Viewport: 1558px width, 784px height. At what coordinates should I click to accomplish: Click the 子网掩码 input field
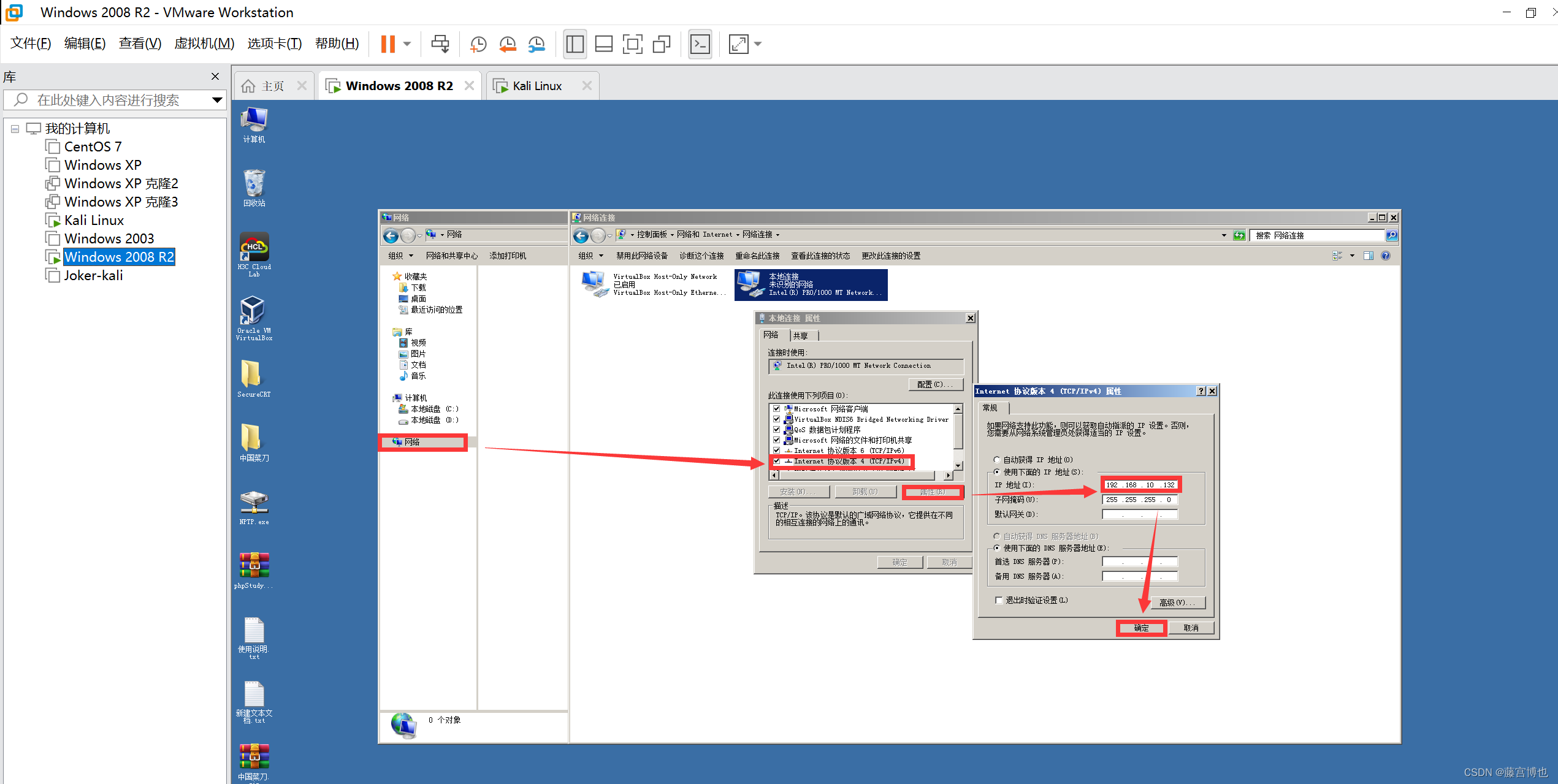point(1140,500)
